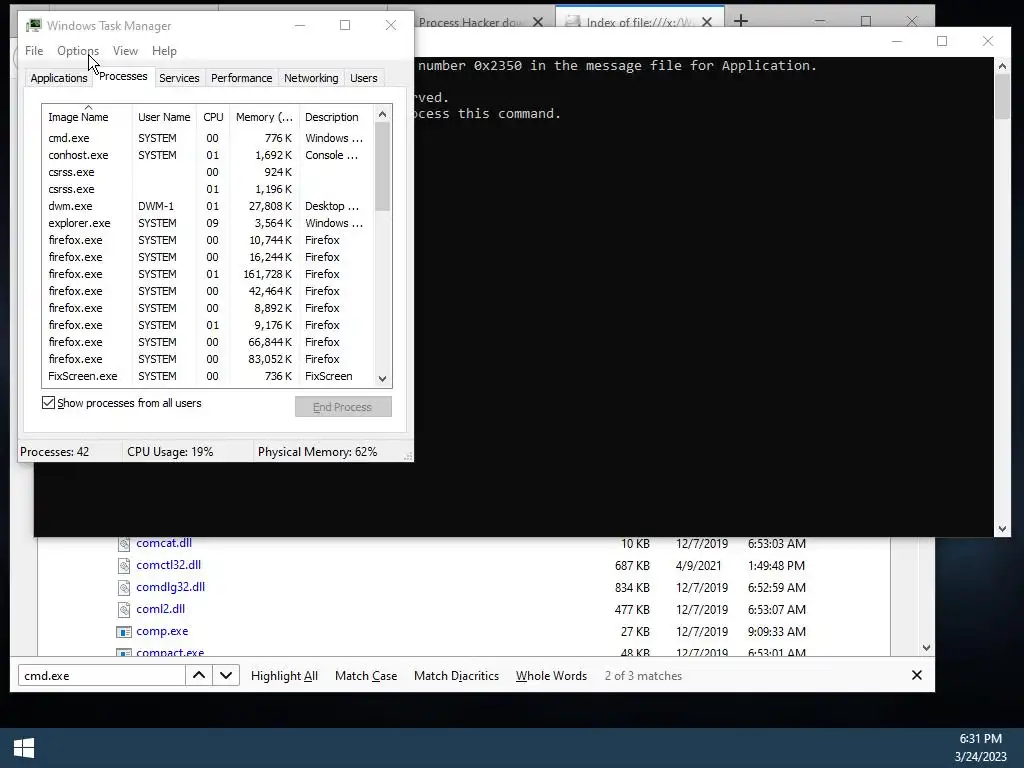Select the dwm.exe process row

click(208, 206)
